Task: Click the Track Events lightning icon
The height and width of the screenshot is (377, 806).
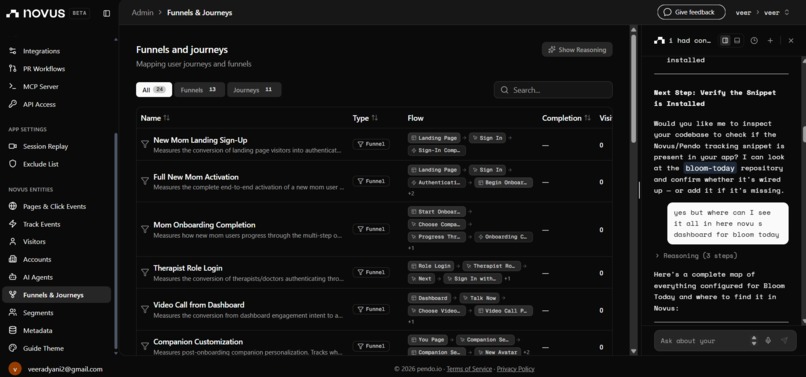Action: pos(13,224)
